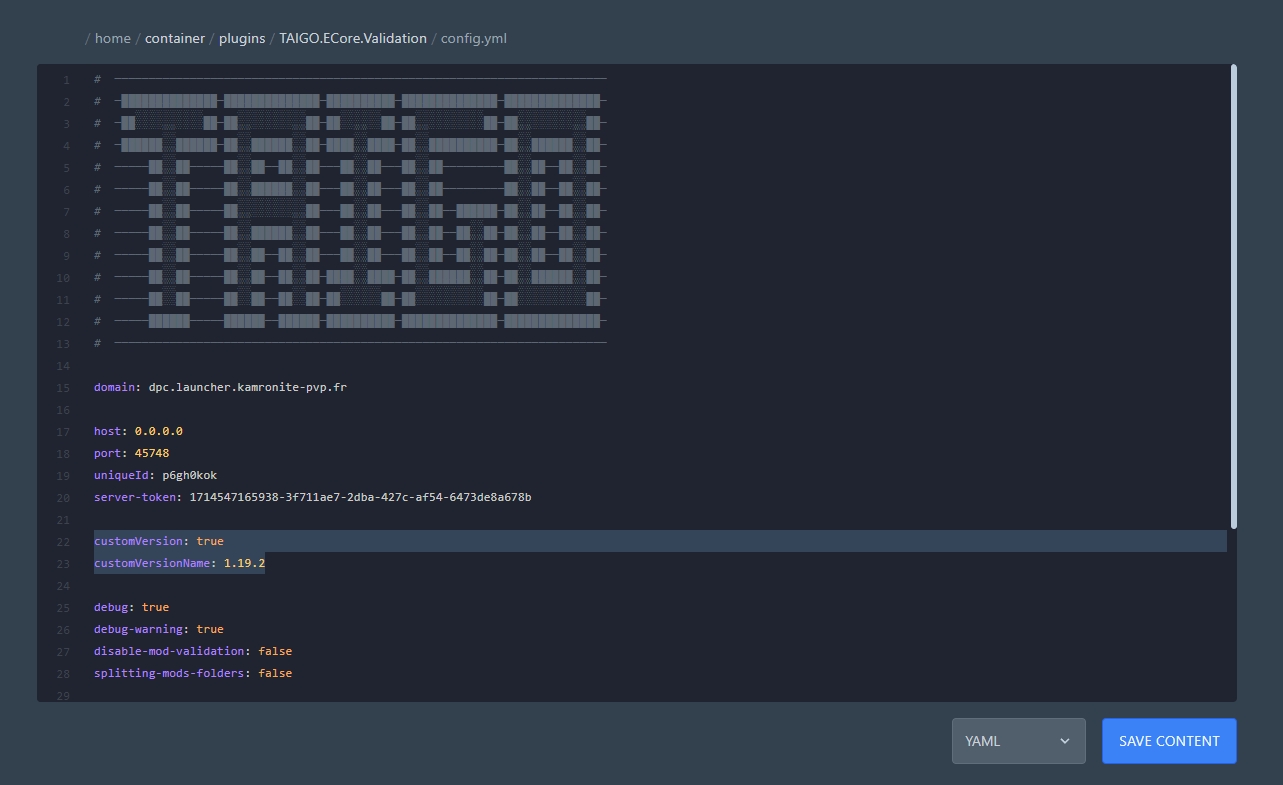Viewport: 1283px width, 785px height.
Task: Open the YAML language dropdown
Action: click(1017, 741)
